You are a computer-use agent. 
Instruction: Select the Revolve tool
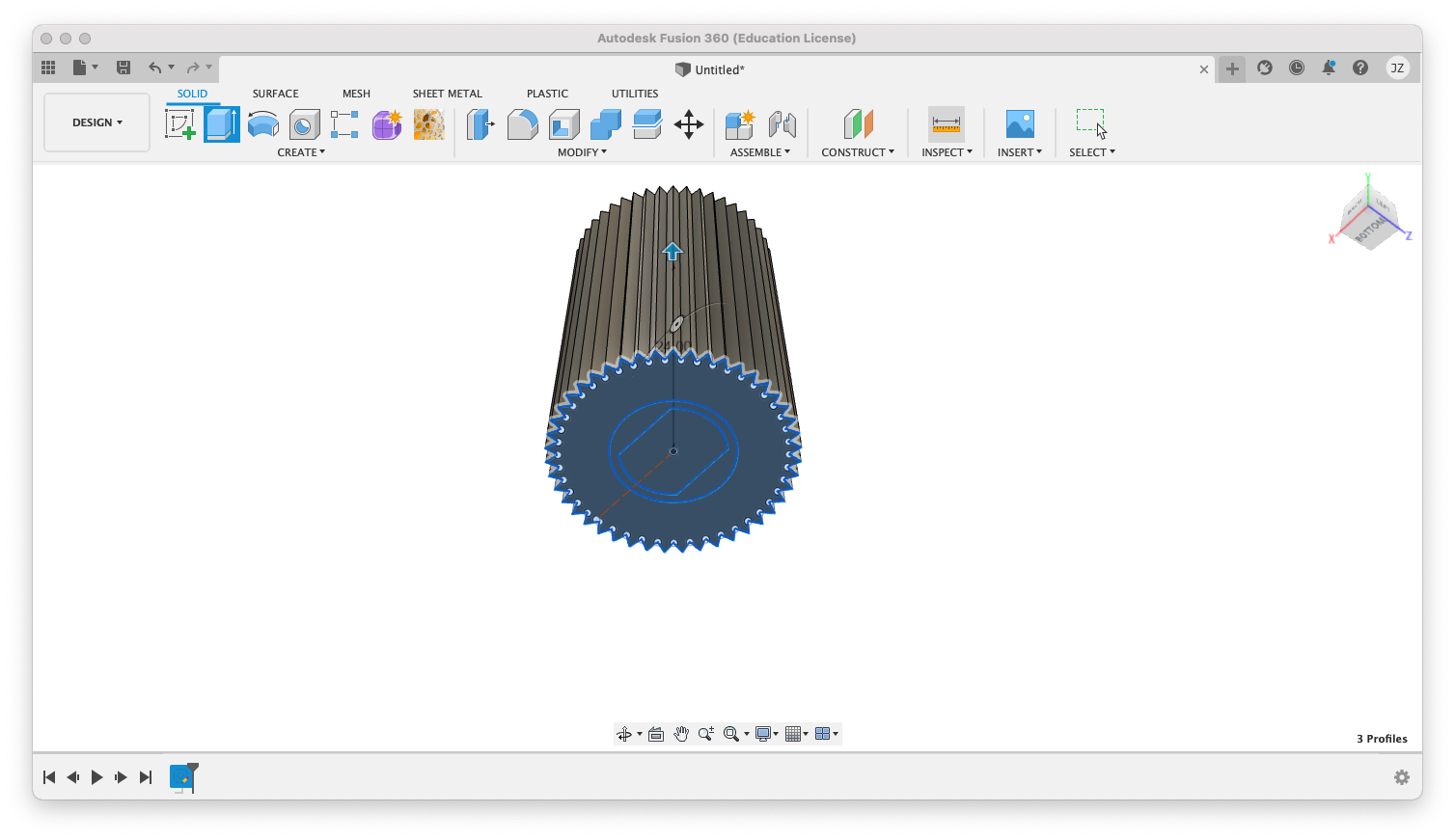tap(263, 124)
